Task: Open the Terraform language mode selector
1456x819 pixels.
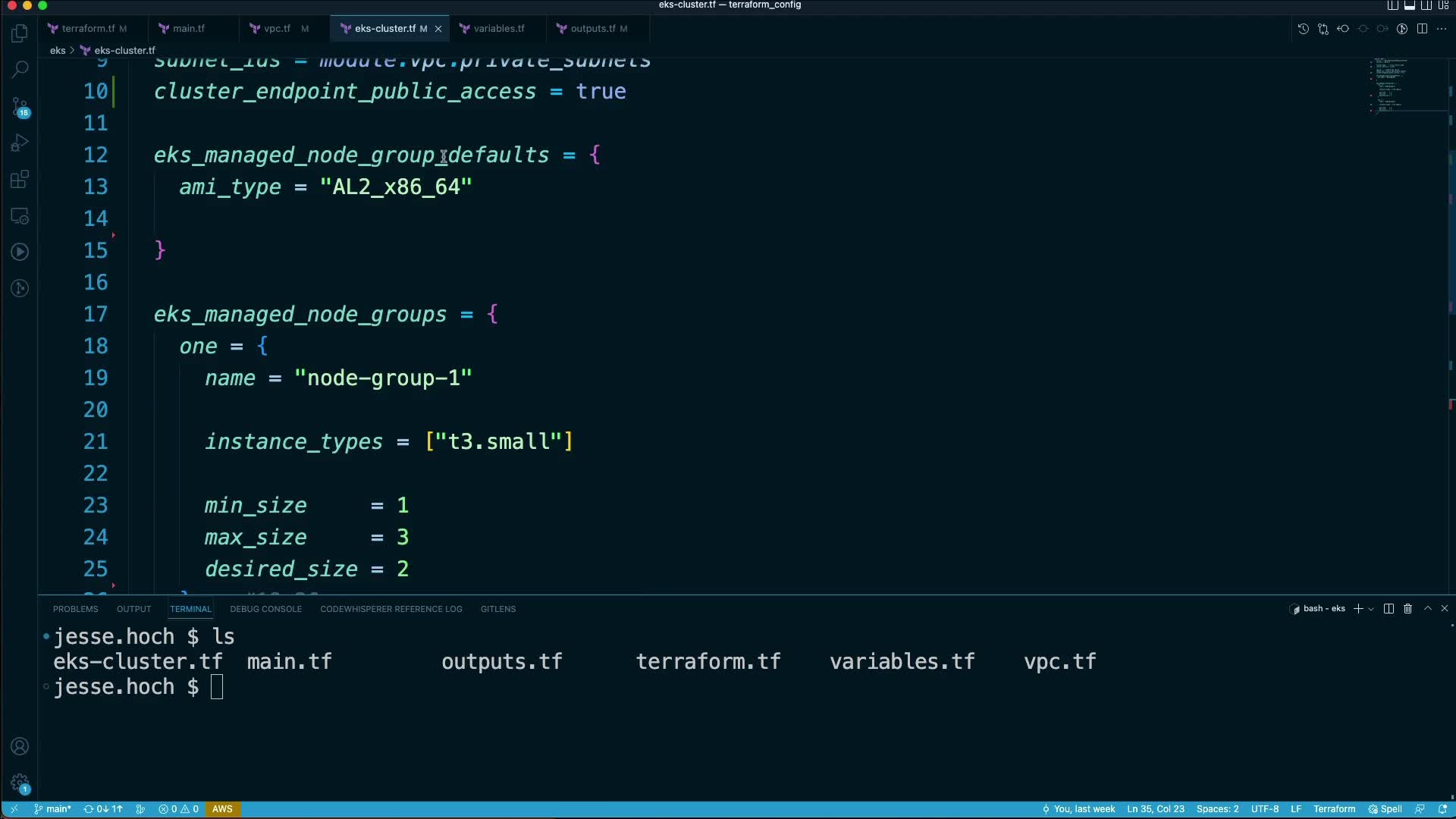Action: point(1334,809)
